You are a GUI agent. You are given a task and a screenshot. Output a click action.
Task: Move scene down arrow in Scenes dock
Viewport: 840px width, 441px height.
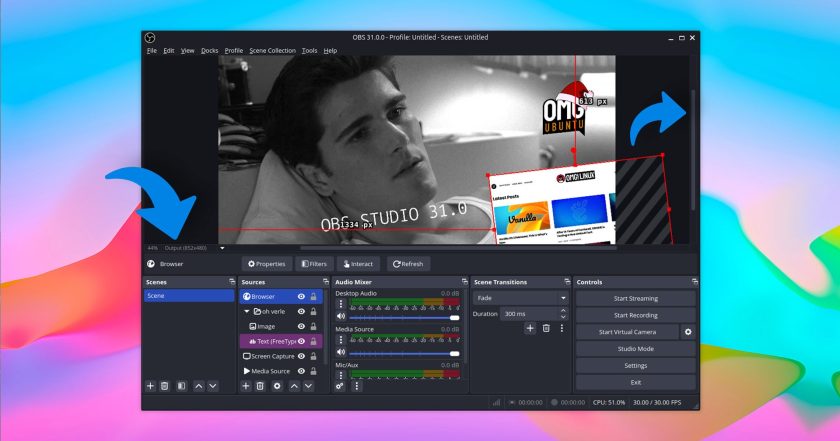(213, 386)
